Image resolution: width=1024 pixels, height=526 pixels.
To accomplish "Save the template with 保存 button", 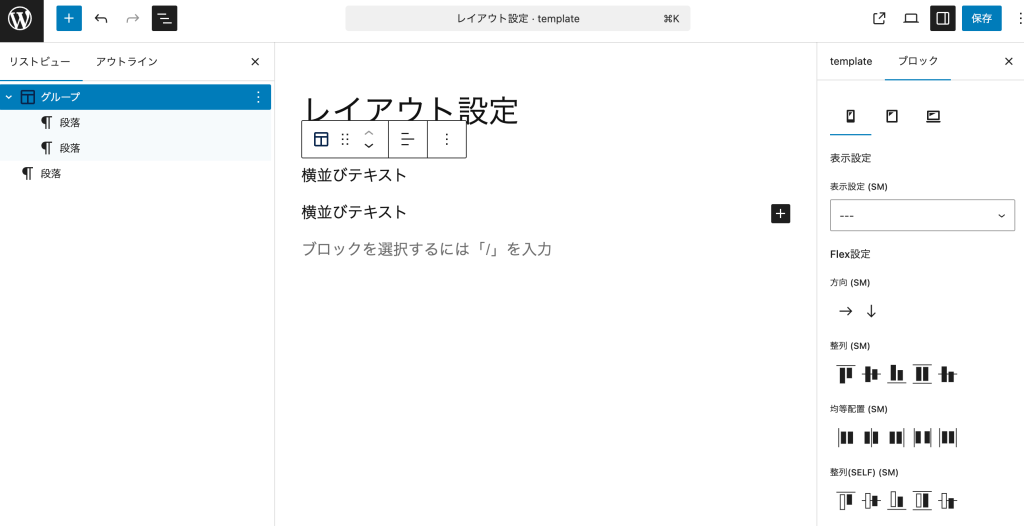I will pos(982,18).
